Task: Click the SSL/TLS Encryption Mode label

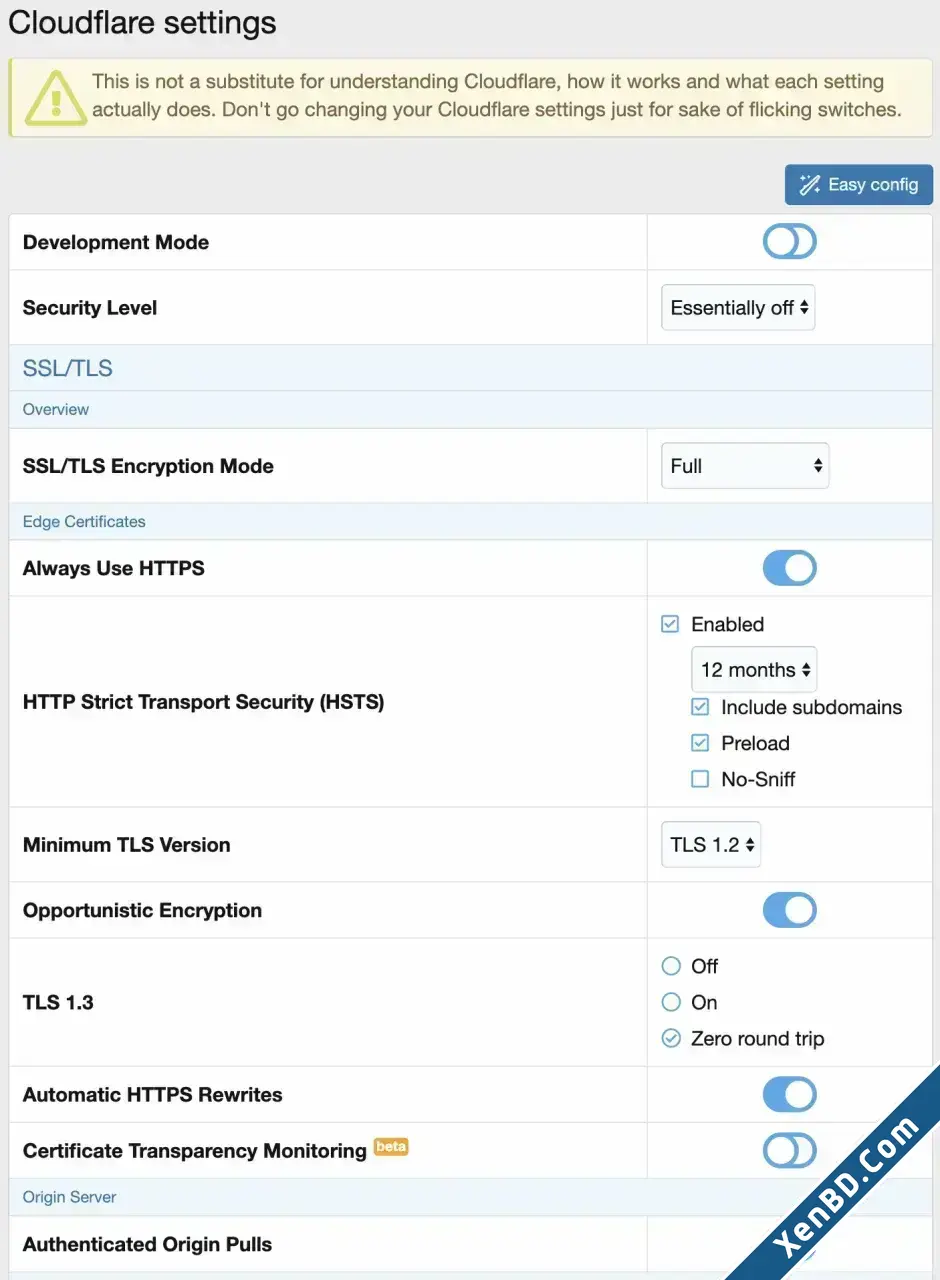Action: click(148, 466)
